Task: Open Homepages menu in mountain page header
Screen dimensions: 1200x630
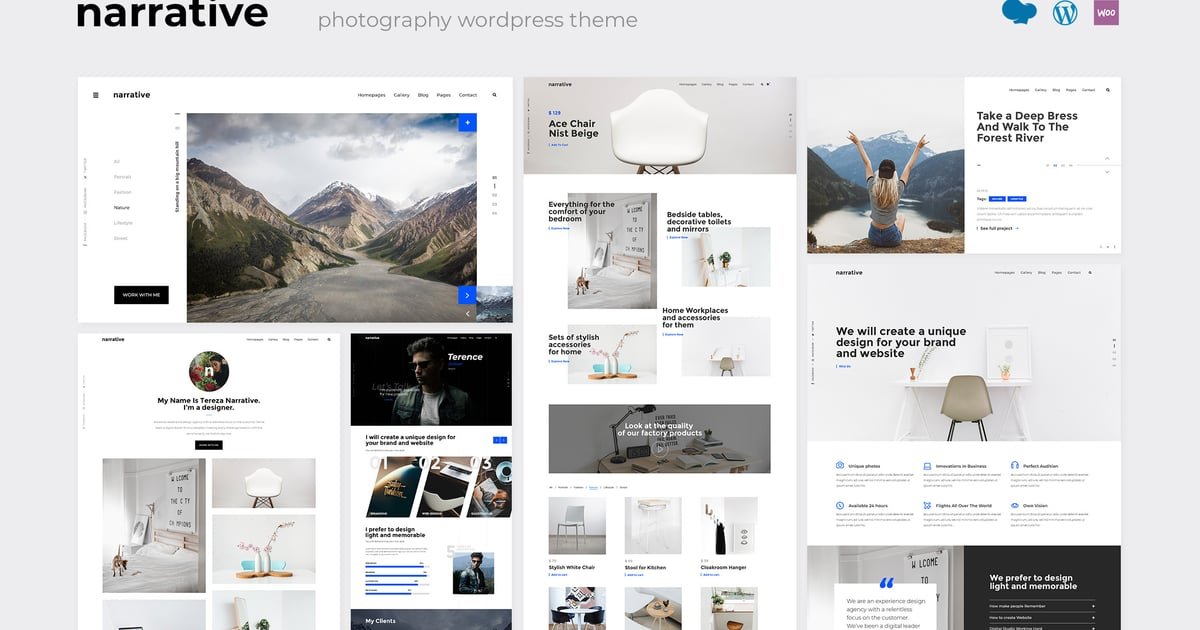Action: click(371, 95)
